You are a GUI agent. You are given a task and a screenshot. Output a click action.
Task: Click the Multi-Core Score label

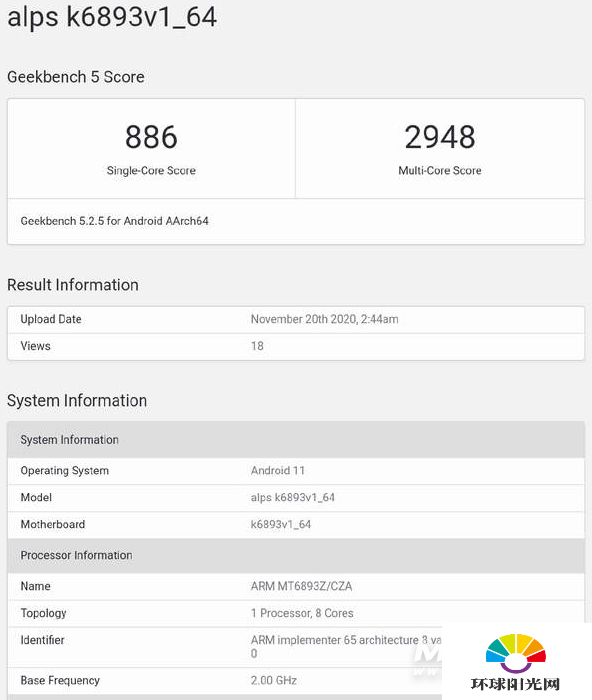[440, 171]
